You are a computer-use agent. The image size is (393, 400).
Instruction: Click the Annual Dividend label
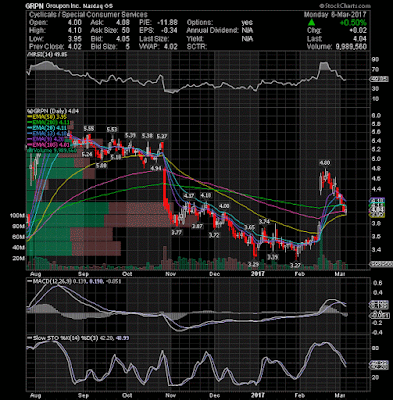pos(213,31)
